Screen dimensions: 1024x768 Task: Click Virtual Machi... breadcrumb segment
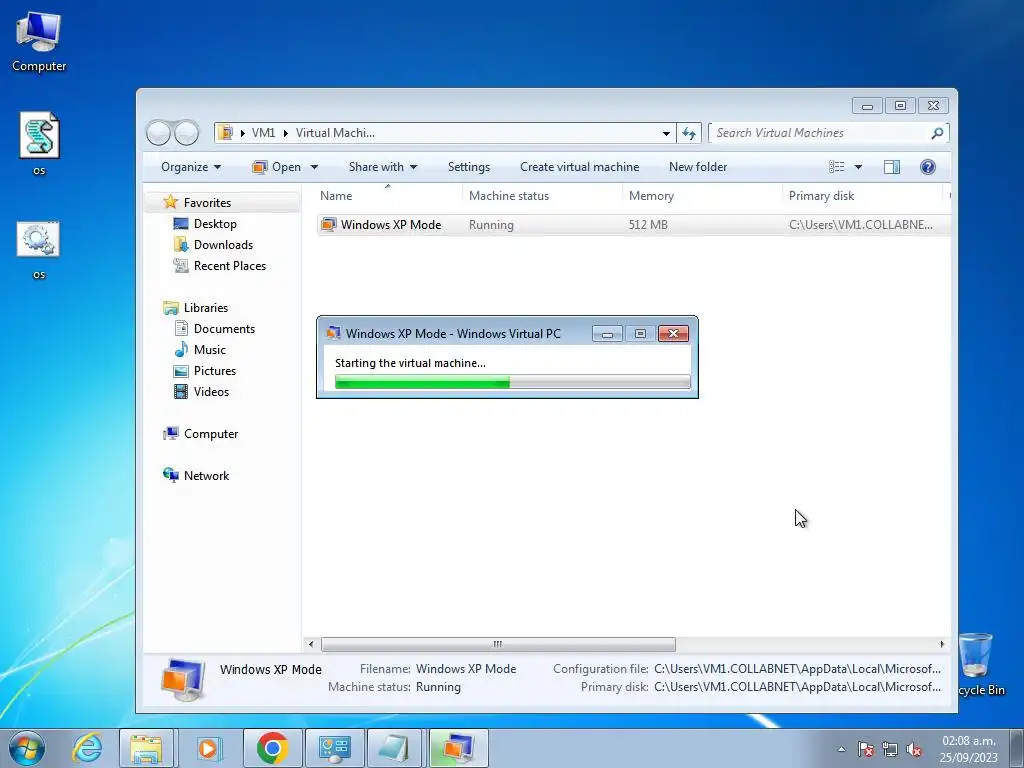click(335, 133)
